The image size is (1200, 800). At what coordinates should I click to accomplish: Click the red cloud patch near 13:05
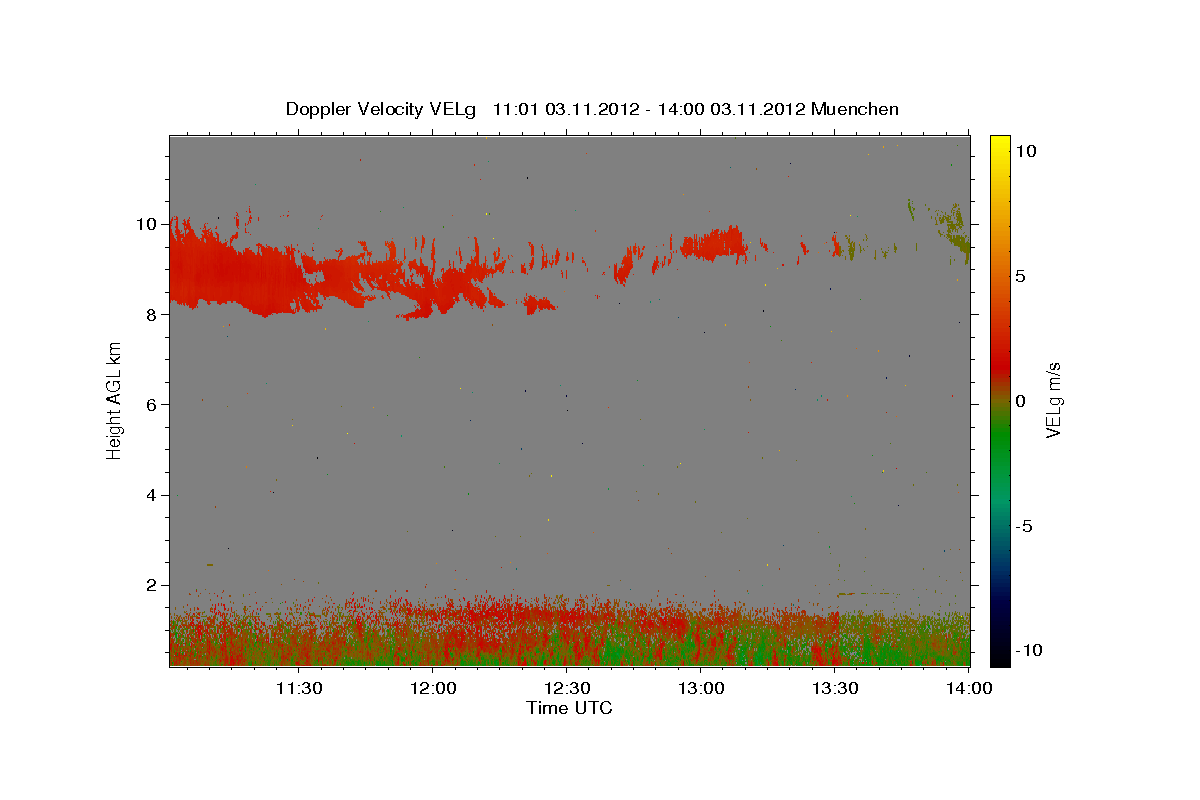[x=714, y=244]
